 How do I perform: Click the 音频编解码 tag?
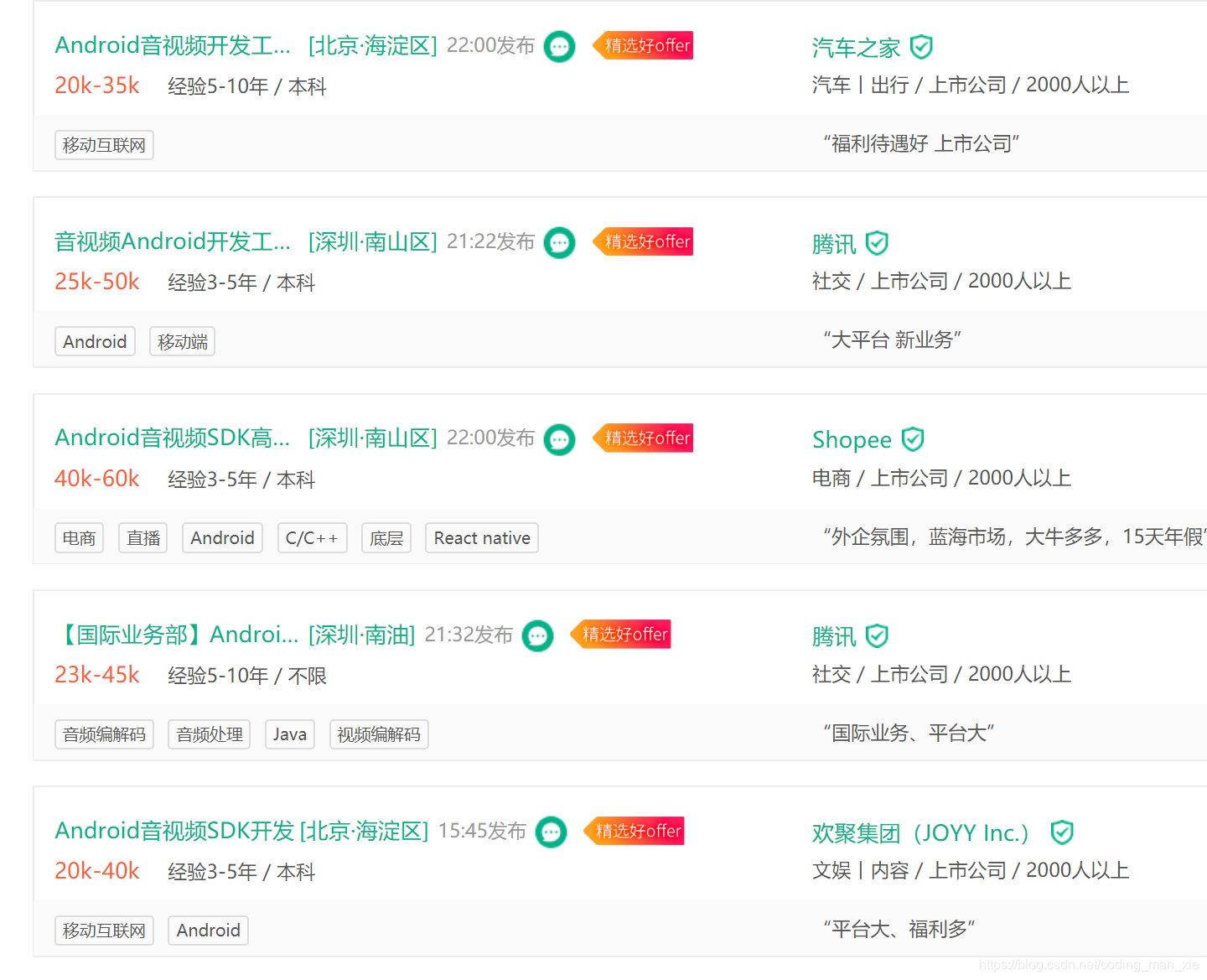[x=104, y=734]
